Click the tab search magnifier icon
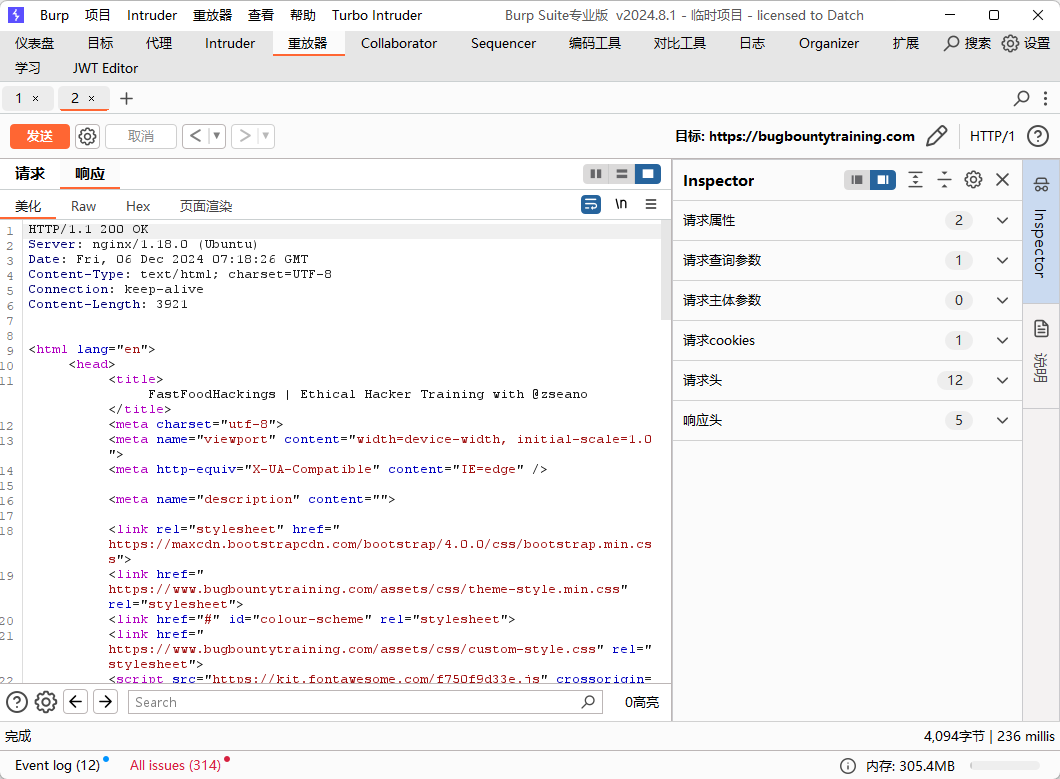 [x=1021, y=99]
